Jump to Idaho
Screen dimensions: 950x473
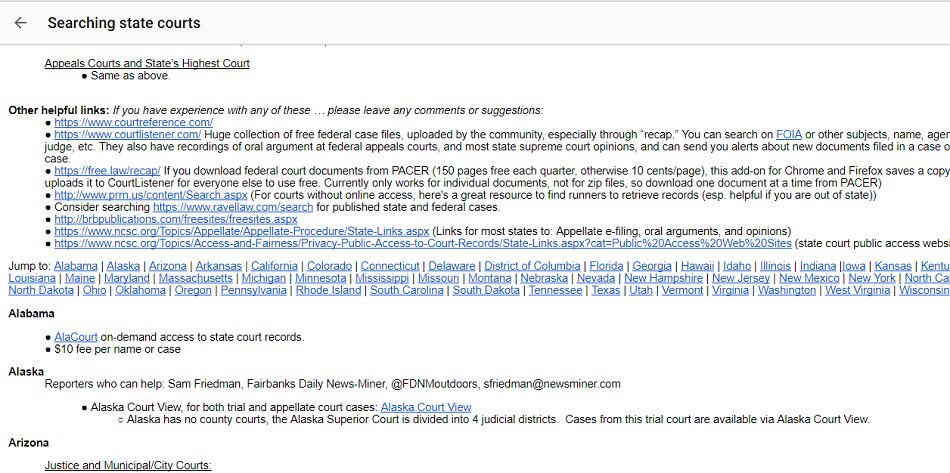(737, 266)
